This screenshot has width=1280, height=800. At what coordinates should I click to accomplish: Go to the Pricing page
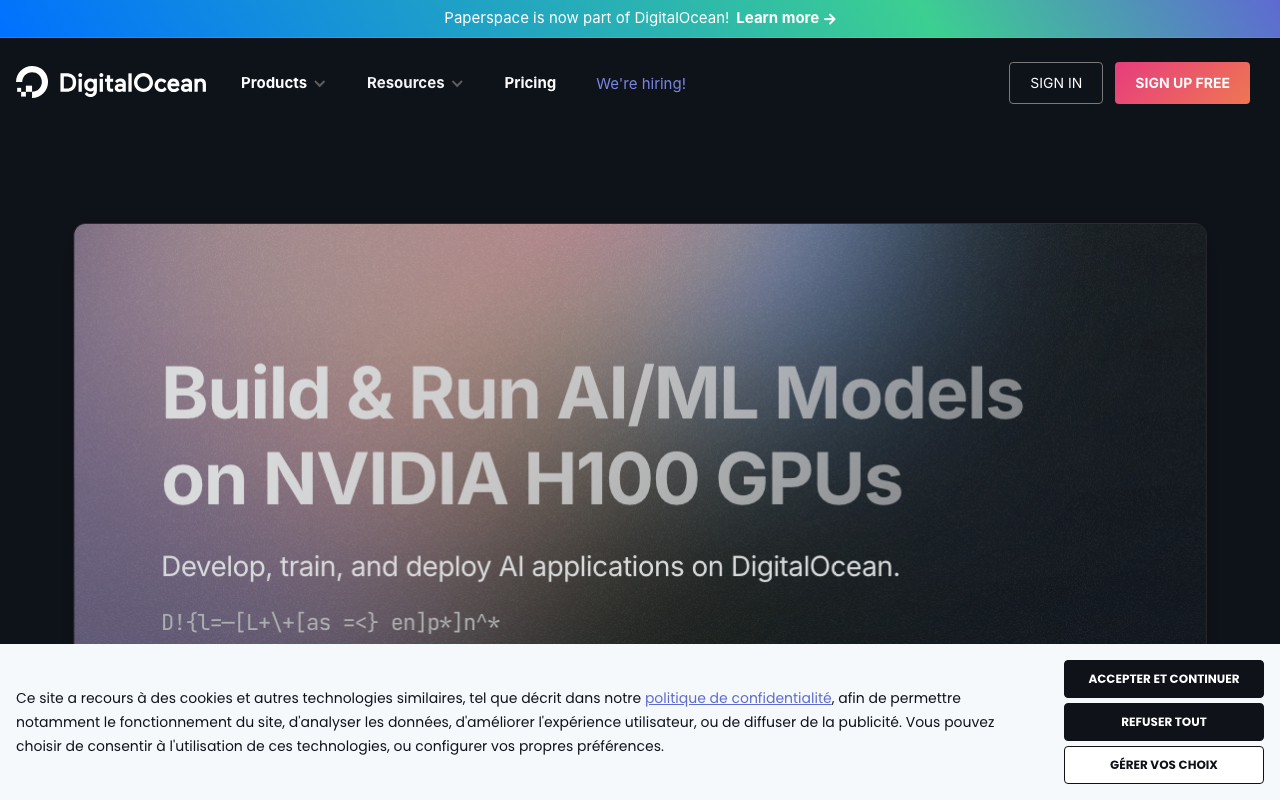coord(530,83)
